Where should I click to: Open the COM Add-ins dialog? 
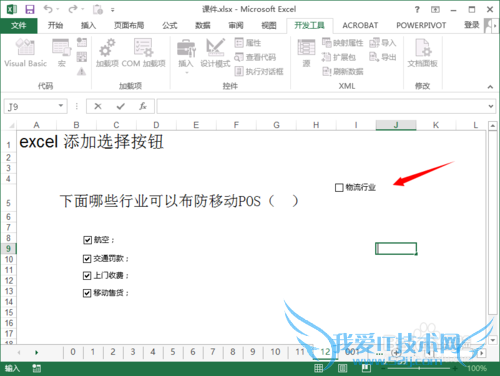pos(144,53)
